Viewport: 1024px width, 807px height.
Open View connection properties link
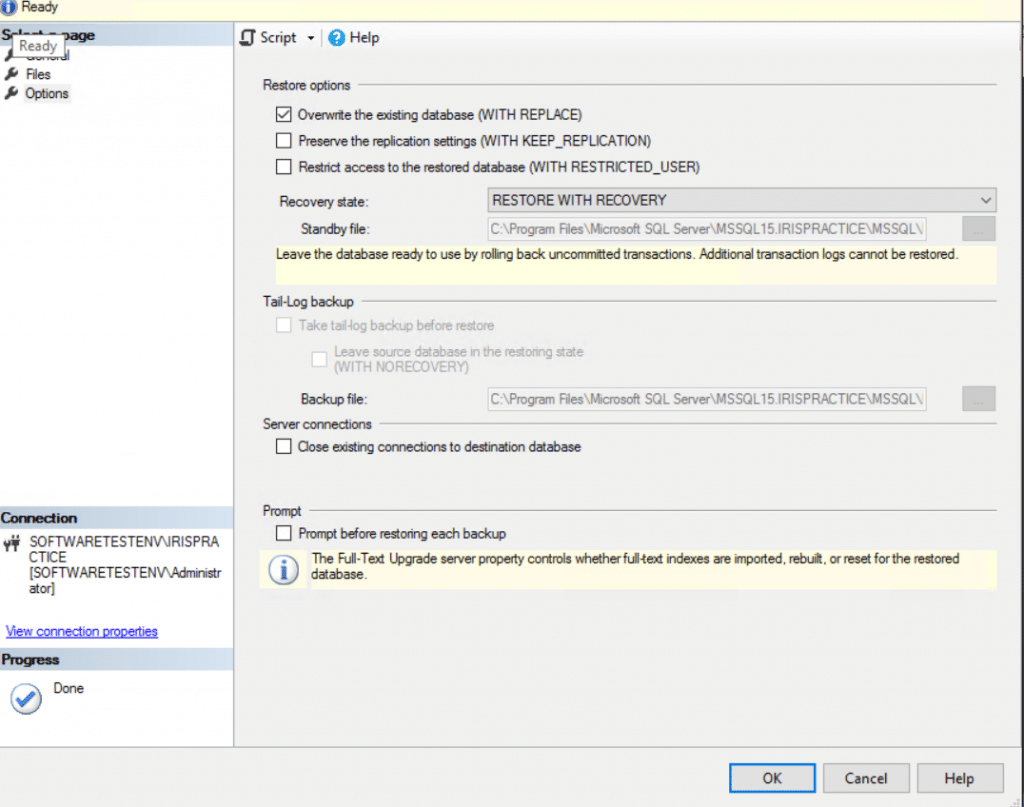coord(82,631)
